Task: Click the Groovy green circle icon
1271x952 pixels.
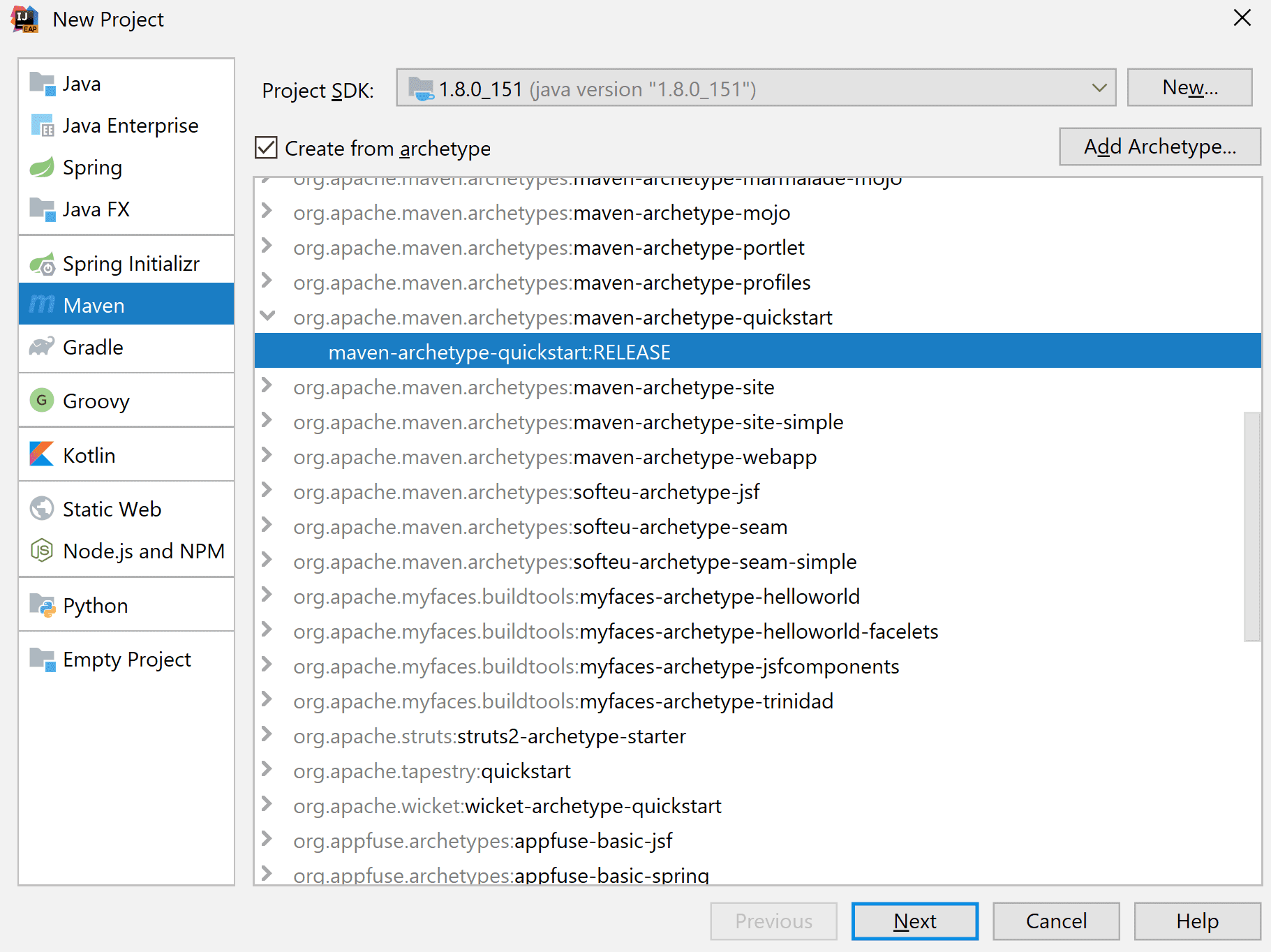Action: click(x=42, y=401)
